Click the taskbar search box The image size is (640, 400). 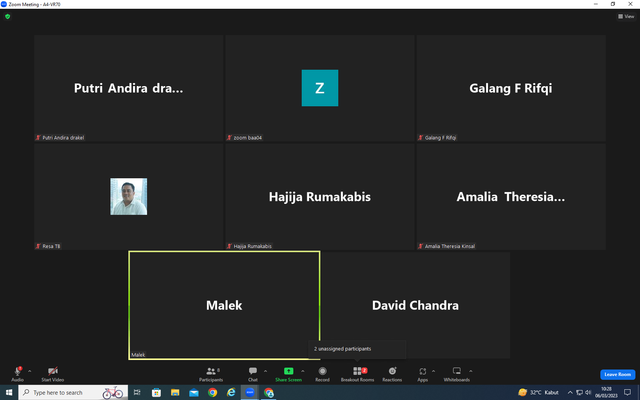click(73, 392)
